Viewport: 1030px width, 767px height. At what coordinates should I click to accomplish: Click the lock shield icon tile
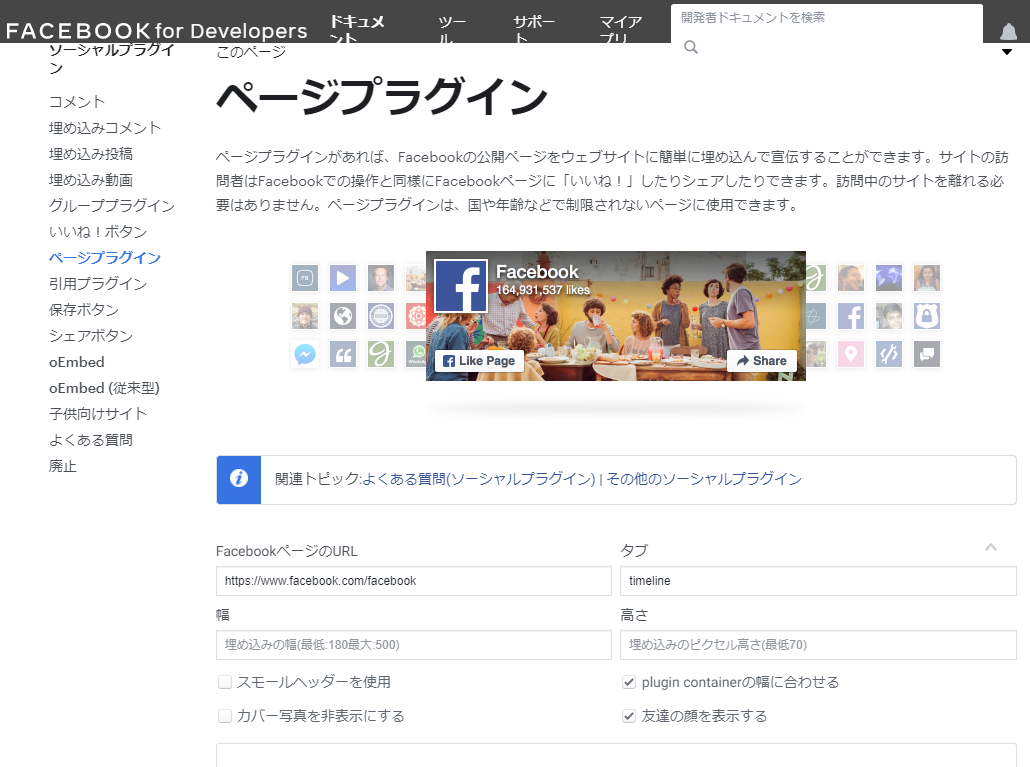[927, 316]
